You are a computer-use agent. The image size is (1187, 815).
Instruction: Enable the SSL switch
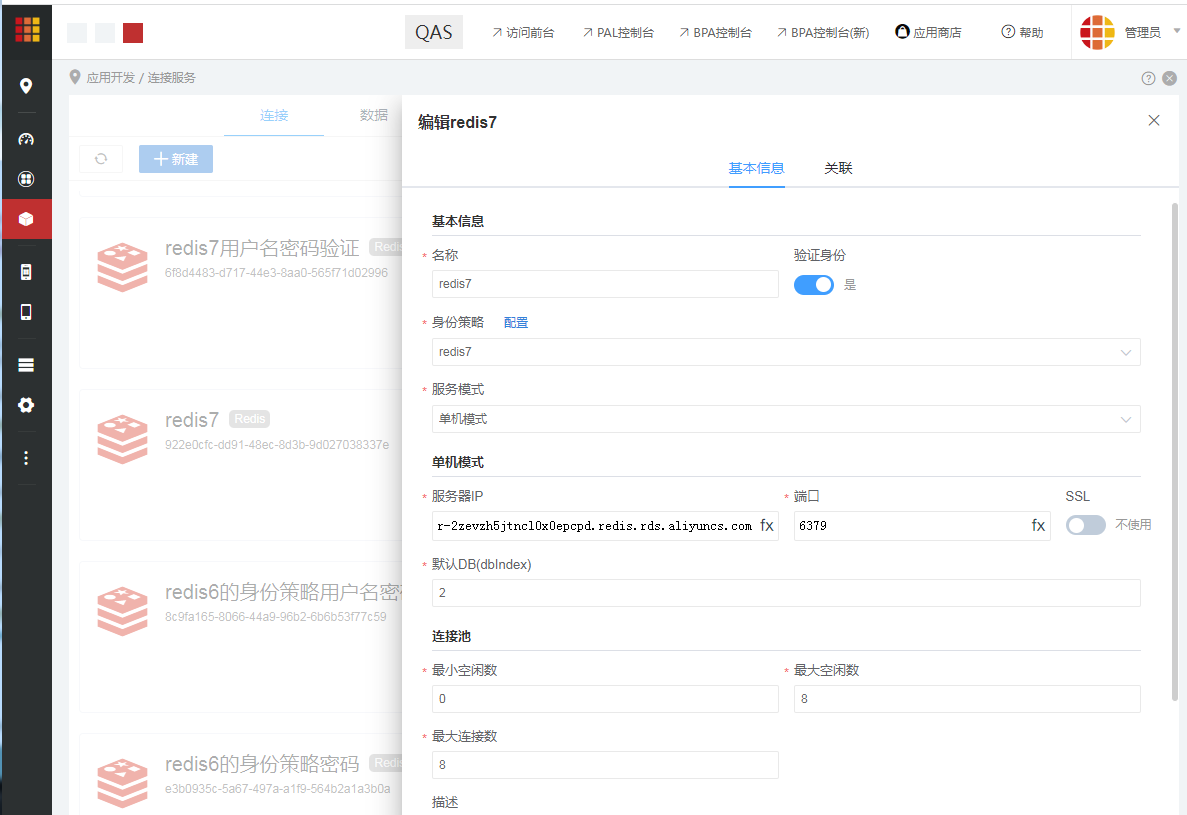point(1086,525)
